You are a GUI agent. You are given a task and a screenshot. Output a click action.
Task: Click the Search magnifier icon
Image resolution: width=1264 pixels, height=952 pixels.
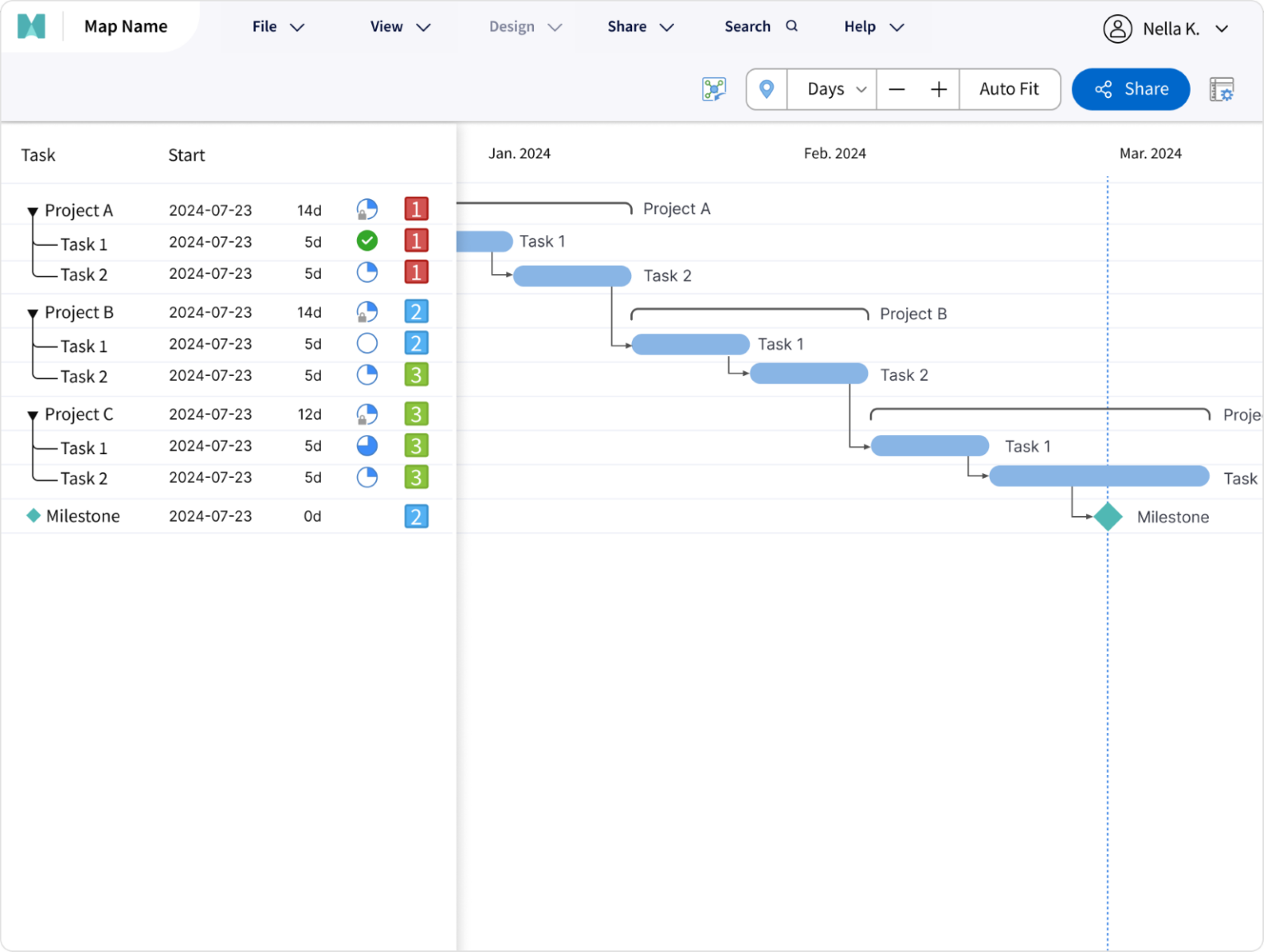pos(791,26)
